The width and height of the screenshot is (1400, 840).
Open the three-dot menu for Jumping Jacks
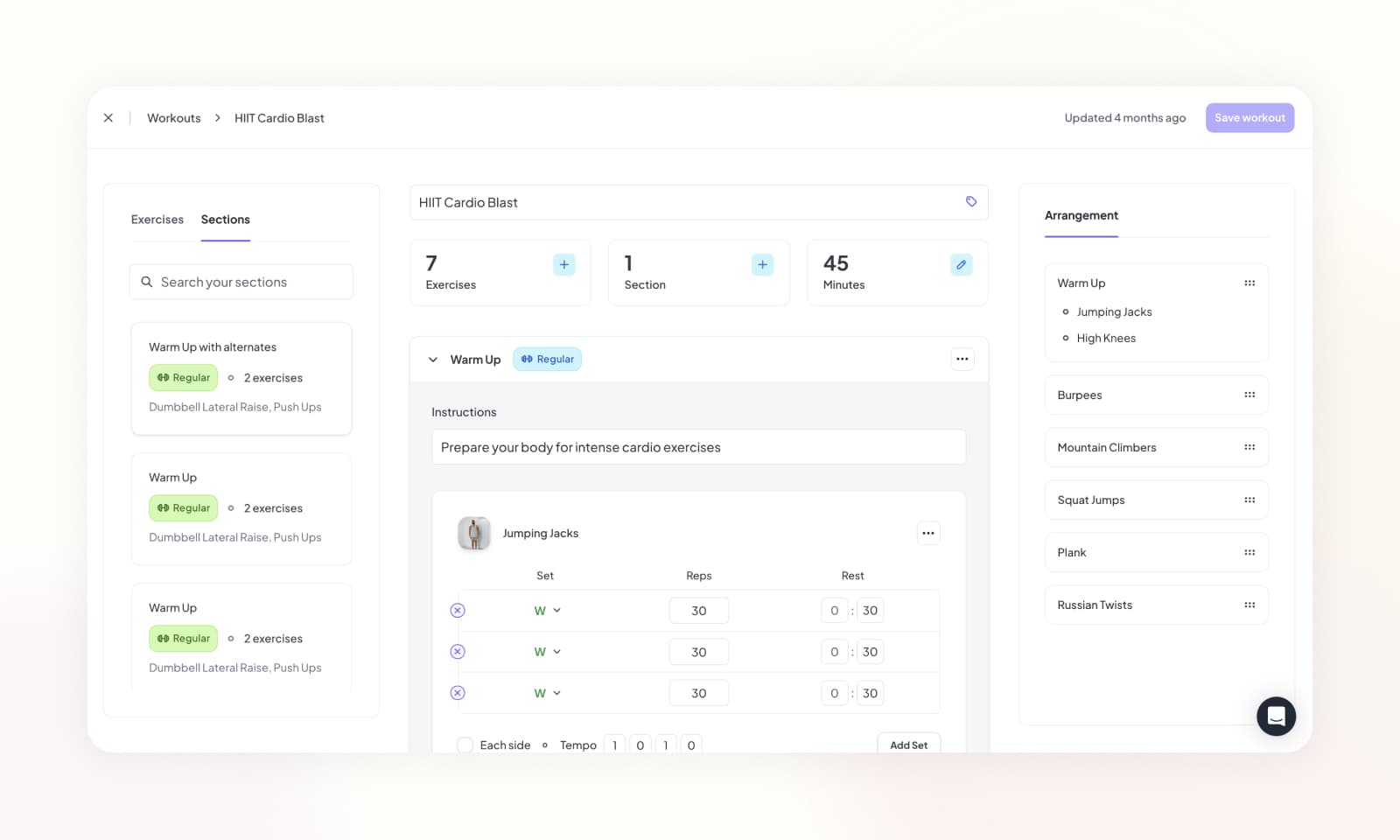pos(928,533)
